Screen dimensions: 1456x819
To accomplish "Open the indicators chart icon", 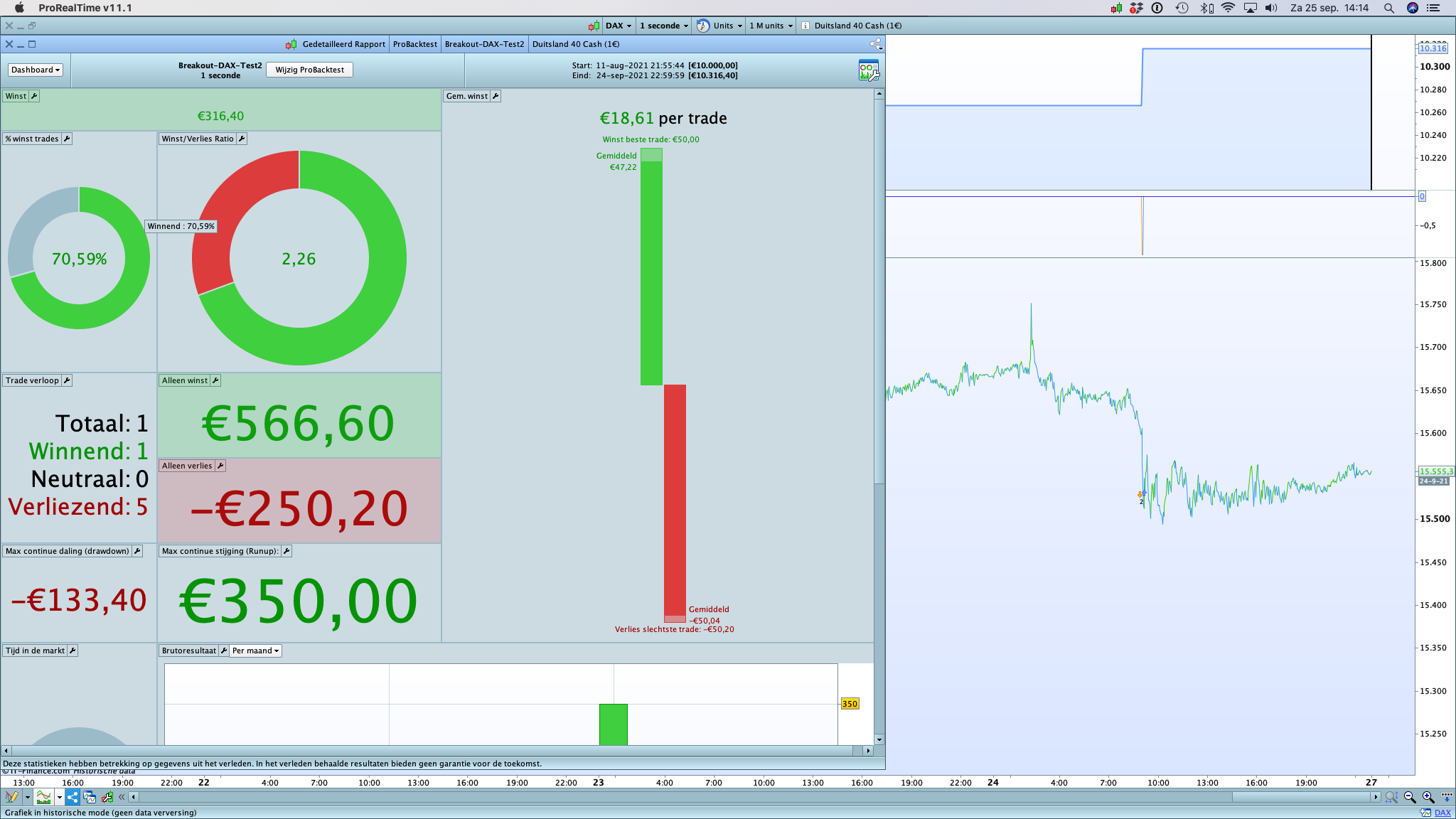I will 44,798.
